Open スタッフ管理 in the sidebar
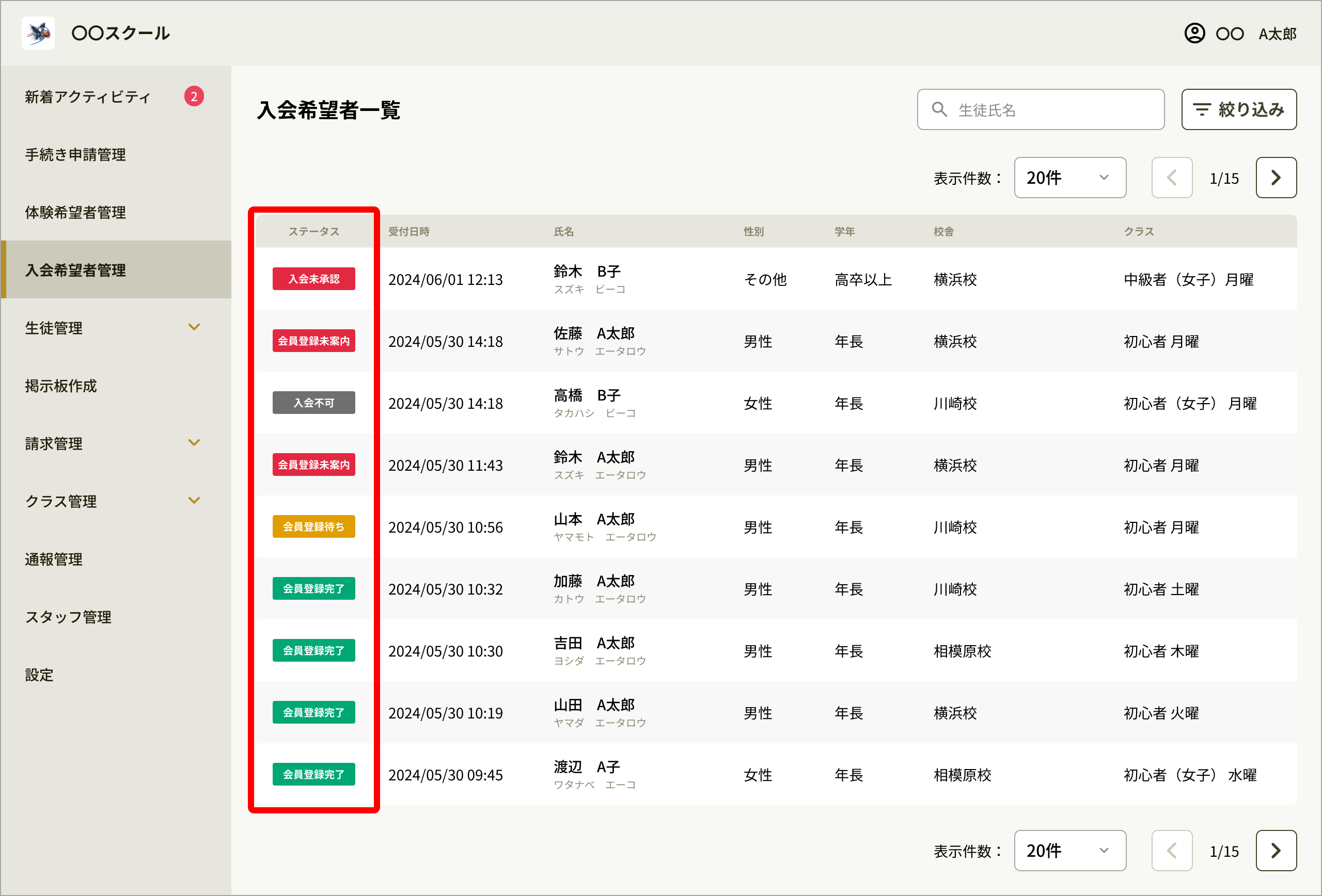Viewport: 1322px width, 896px height. 116,617
